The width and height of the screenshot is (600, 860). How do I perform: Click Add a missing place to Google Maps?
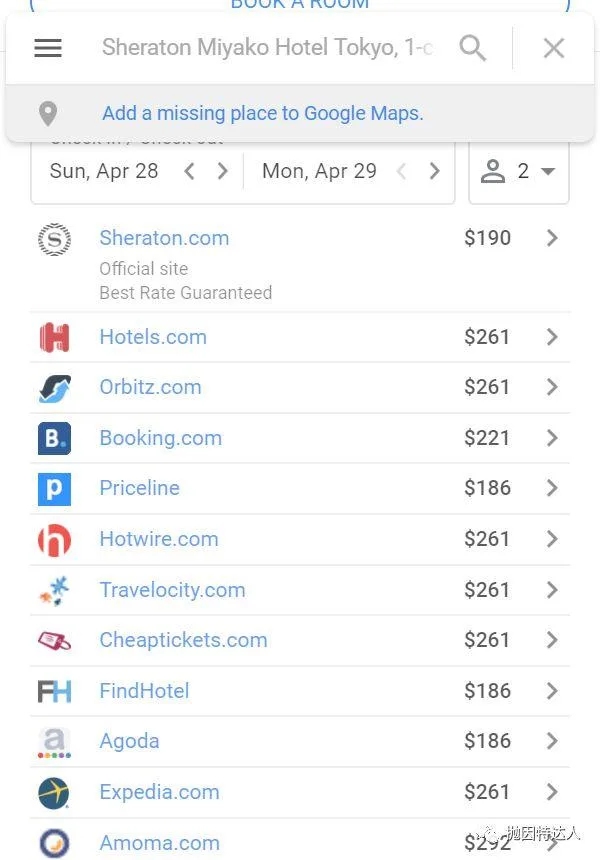pyautogui.click(x=262, y=114)
